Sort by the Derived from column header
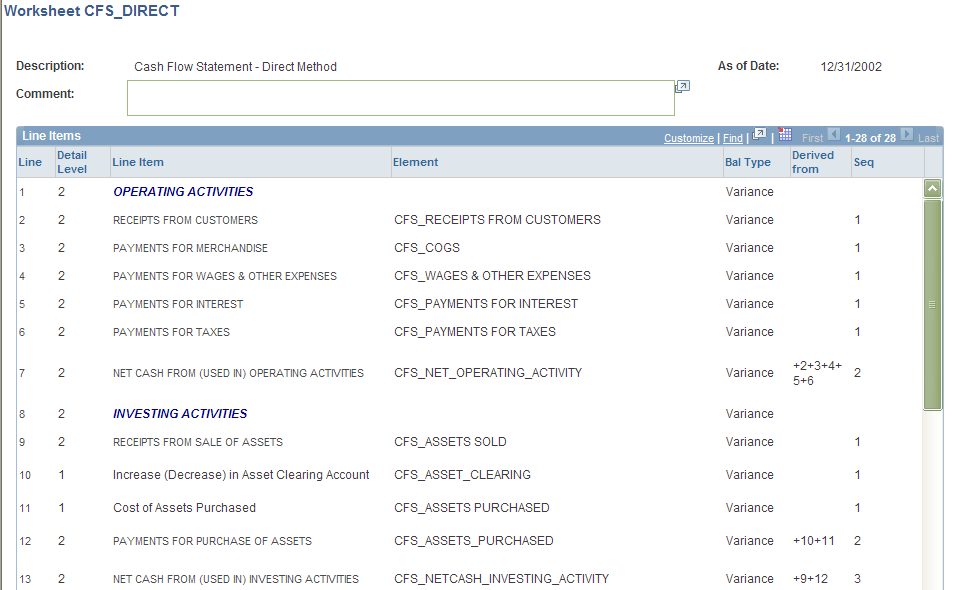Viewport: 955px width, 590px height. [x=812, y=162]
